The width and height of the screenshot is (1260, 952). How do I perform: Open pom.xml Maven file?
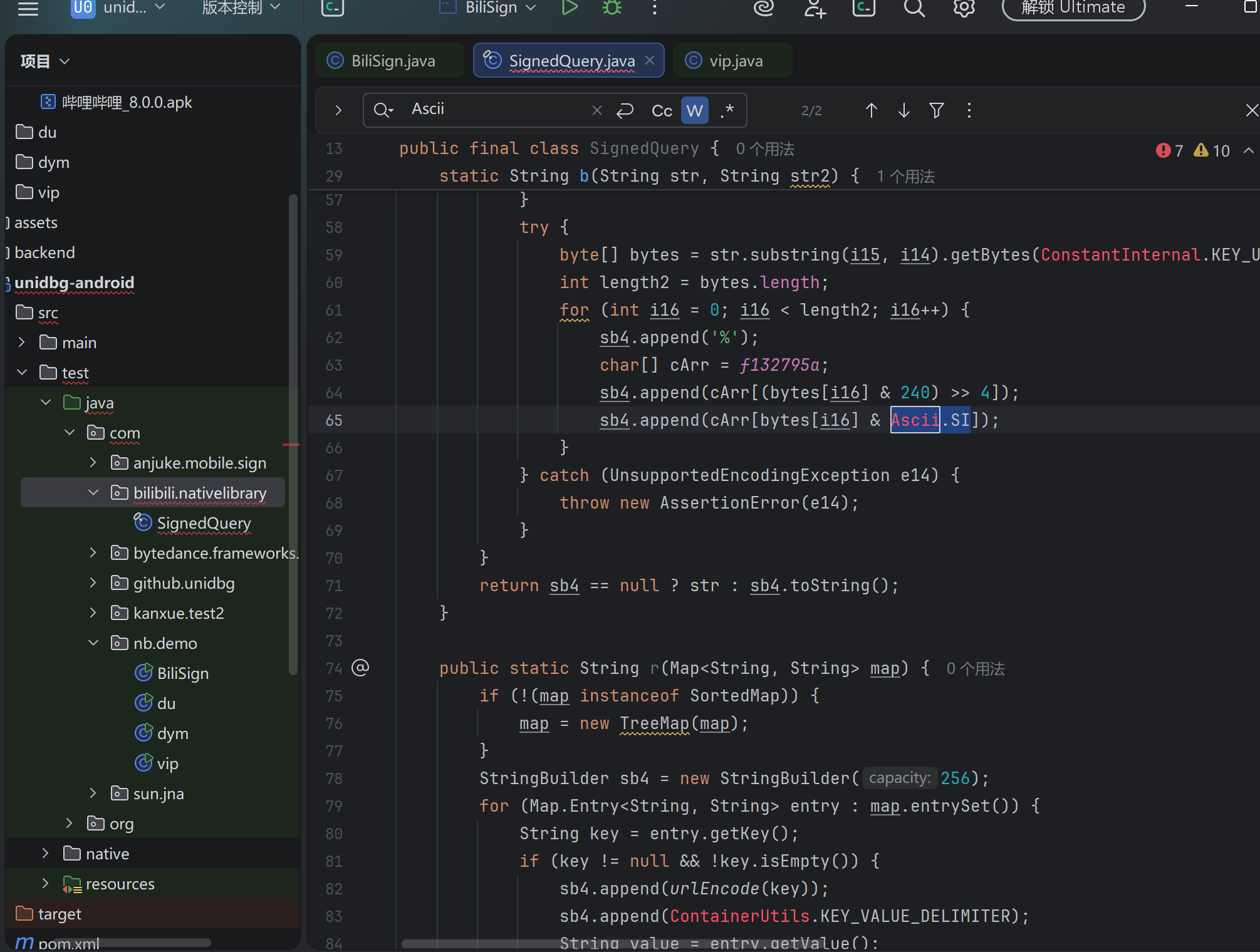pos(56,943)
